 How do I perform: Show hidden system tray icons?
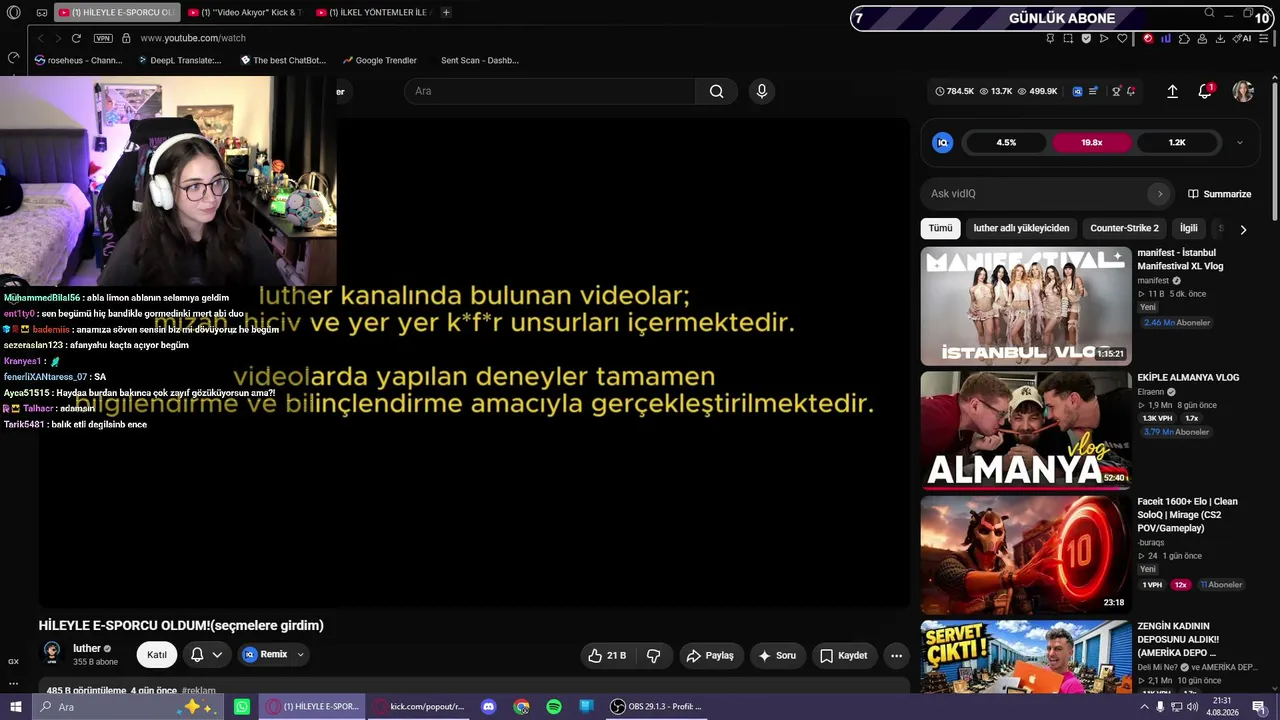tap(1144, 707)
